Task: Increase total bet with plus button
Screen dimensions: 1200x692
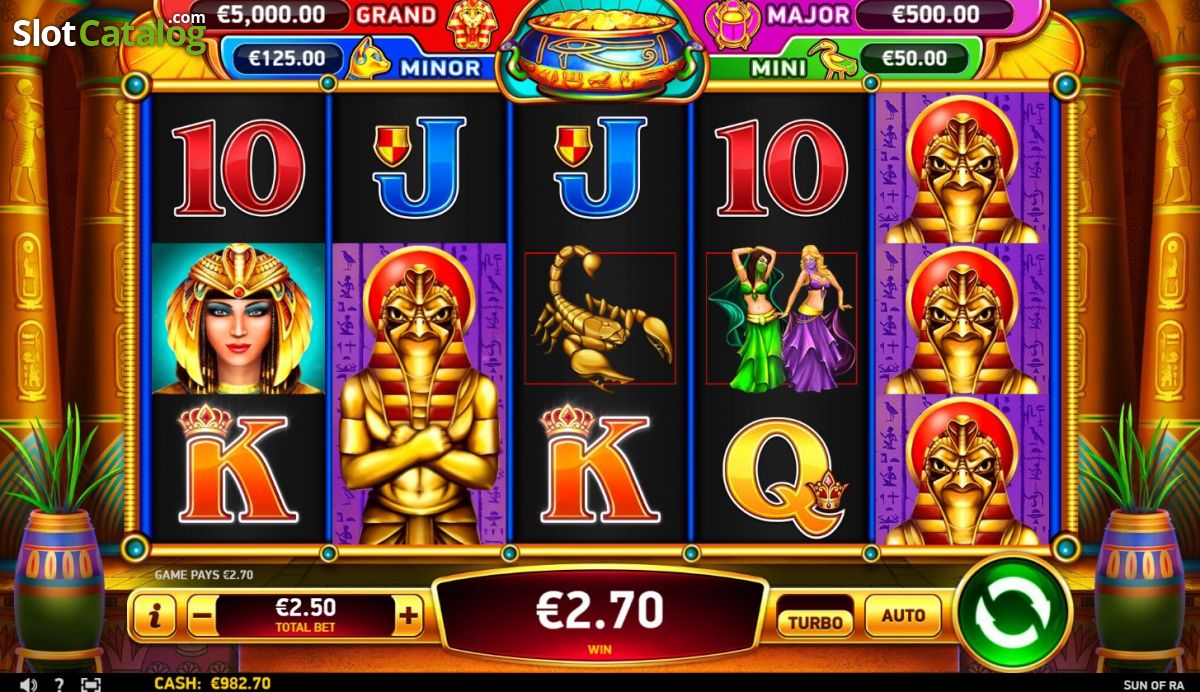Action: pos(408,616)
